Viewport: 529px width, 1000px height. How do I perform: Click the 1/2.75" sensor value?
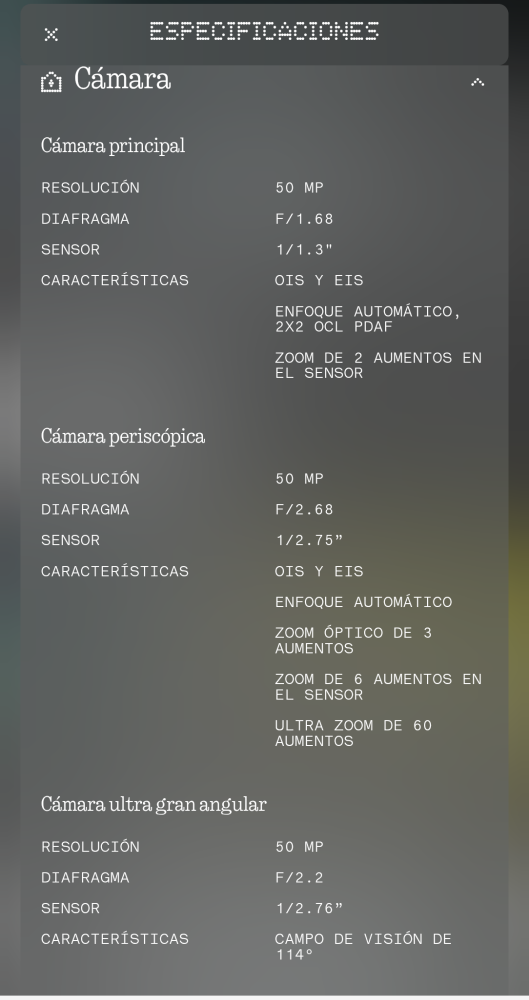pos(309,540)
